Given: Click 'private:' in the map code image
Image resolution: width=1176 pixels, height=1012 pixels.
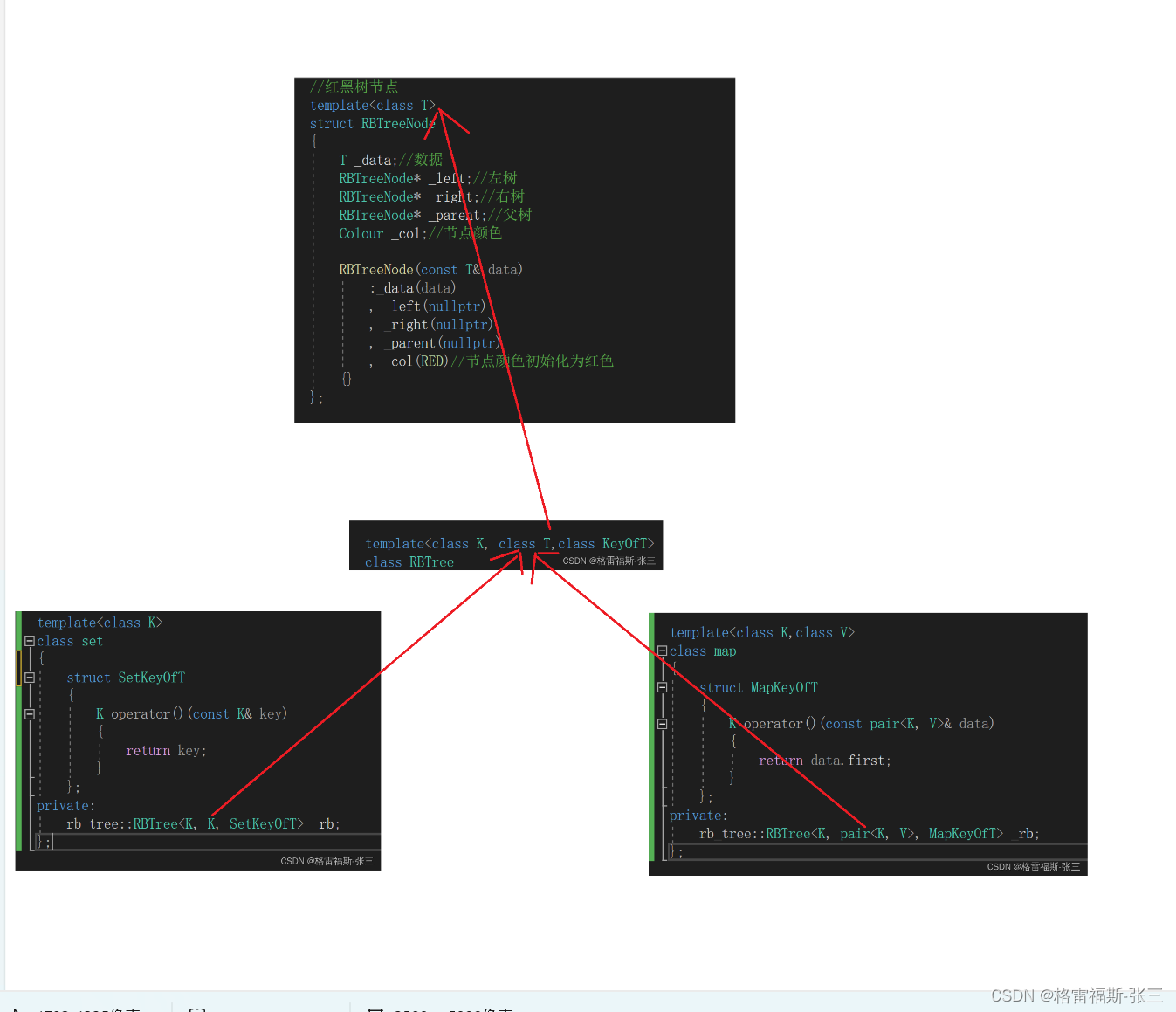Looking at the screenshot, I should coord(698,816).
